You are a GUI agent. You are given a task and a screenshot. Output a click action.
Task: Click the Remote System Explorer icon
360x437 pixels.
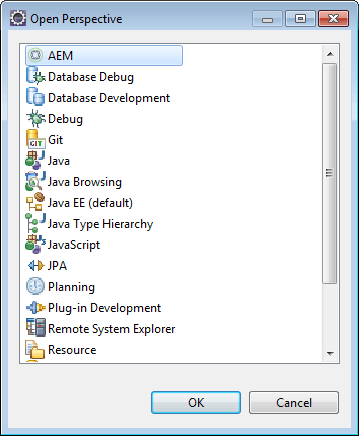pyautogui.click(x=36, y=328)
